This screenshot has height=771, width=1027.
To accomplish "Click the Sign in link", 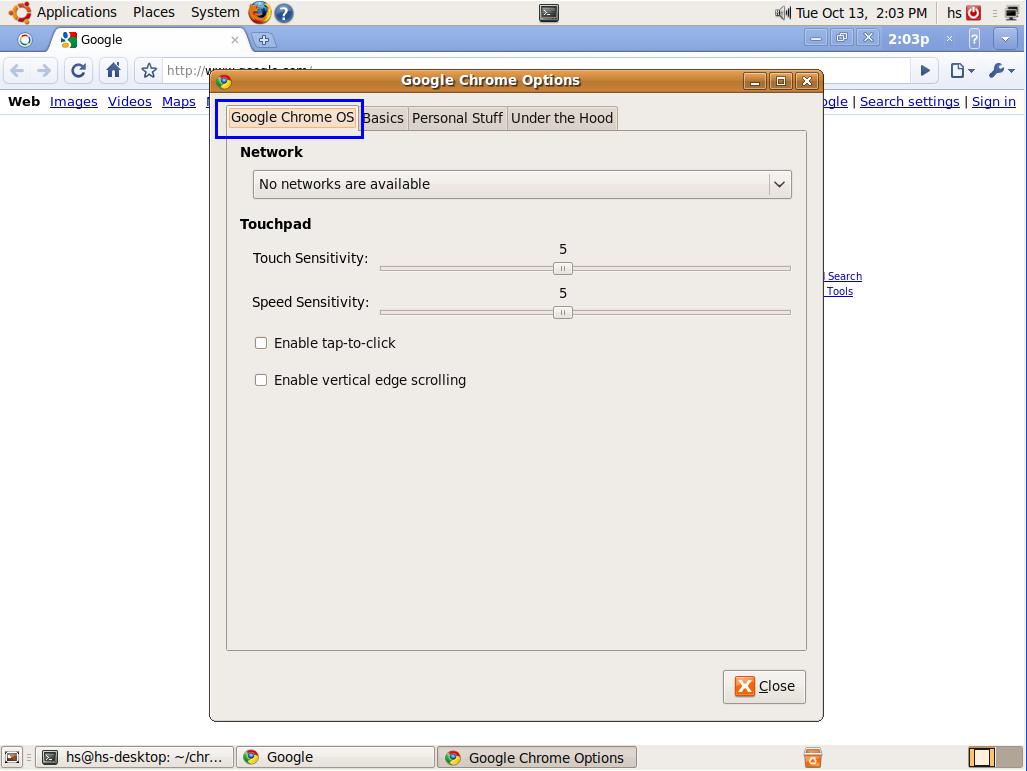I will point(994,102).
